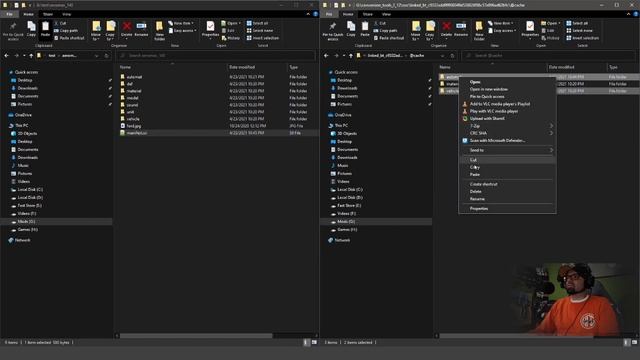Open the Send to submenu in context menu

(x=507, y=150)
